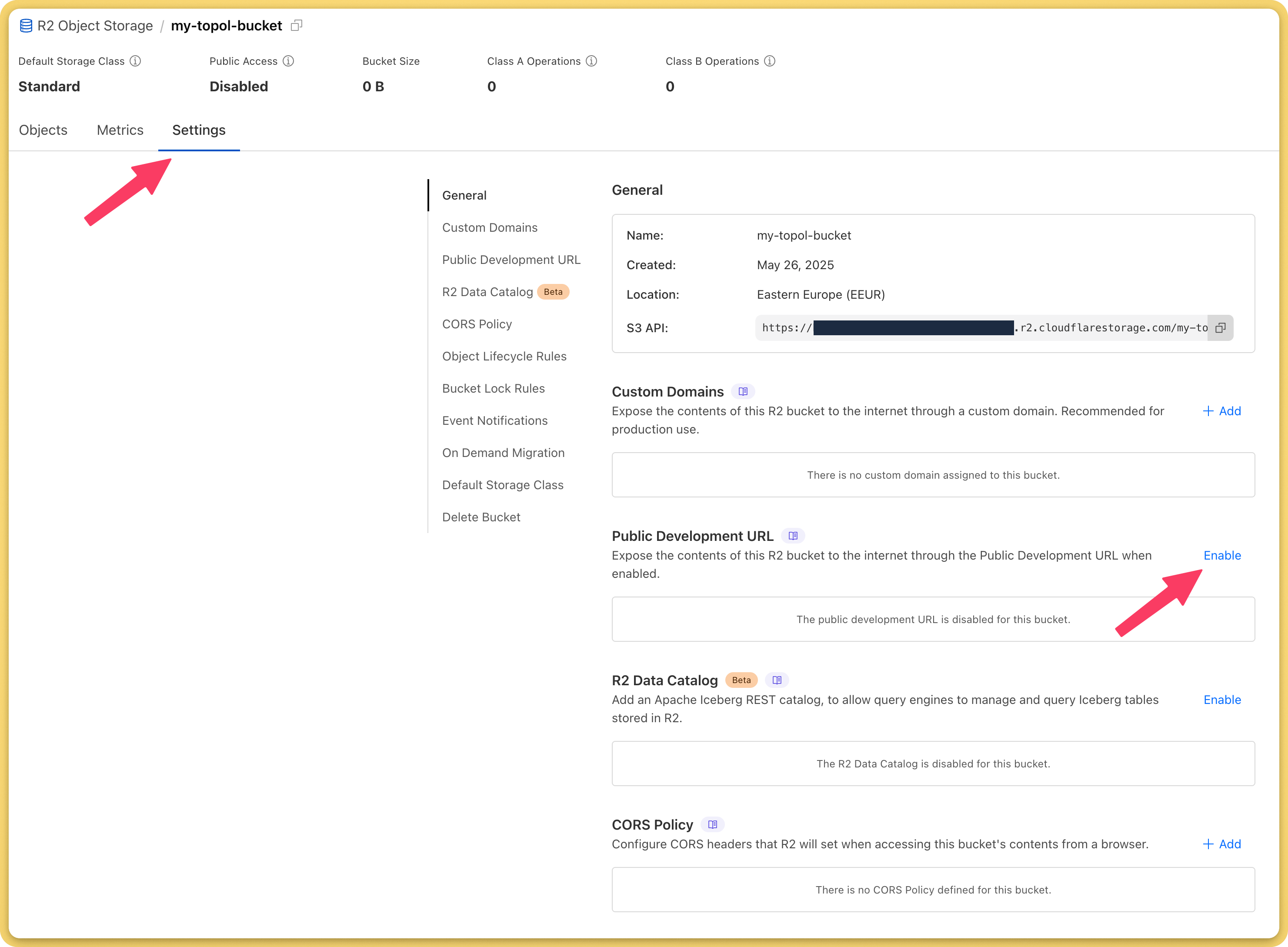Image resolution: width=1288 pixels, height=947 pixels.
Task: Copy the bucket name my-topol-bucket icon
Action: (x=297, y=25)
